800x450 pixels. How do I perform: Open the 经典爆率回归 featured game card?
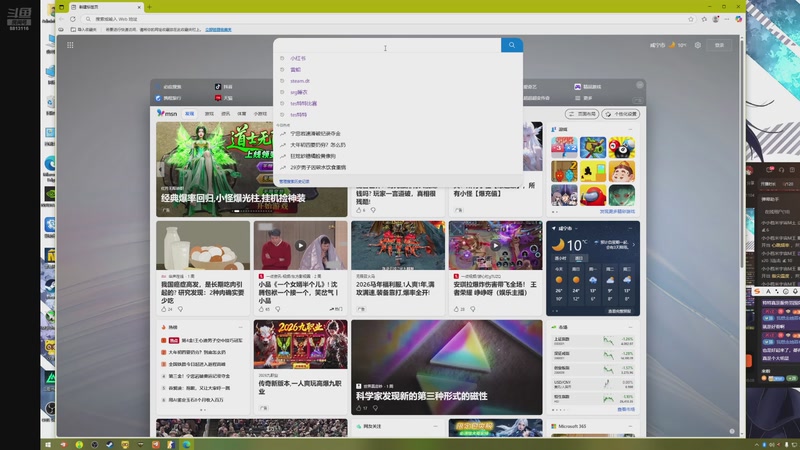[x=252, y=169]
